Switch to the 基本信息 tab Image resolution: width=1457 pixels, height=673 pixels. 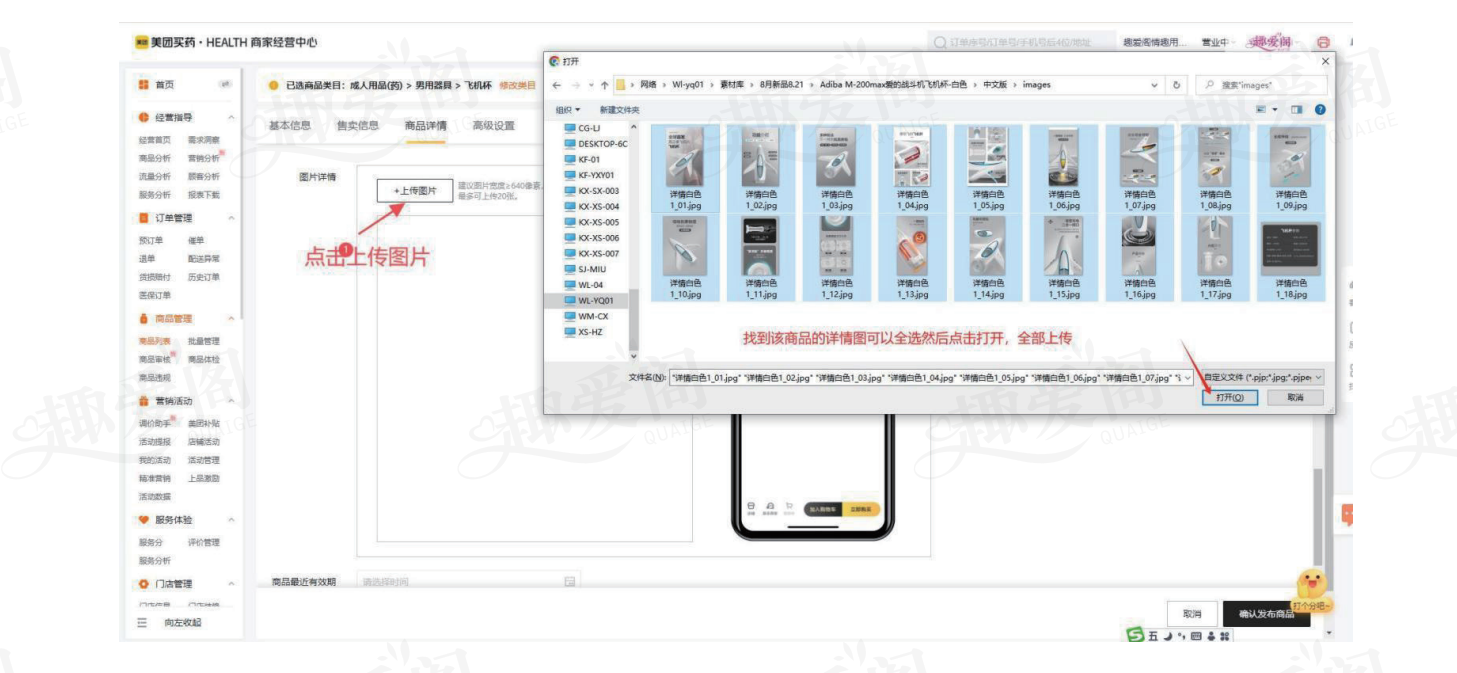[x=290, y=126]
